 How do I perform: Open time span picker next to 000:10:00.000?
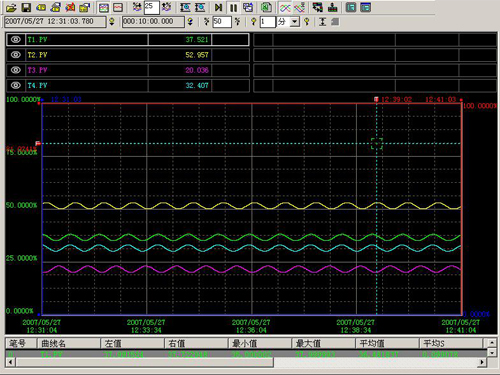point(190,22)
